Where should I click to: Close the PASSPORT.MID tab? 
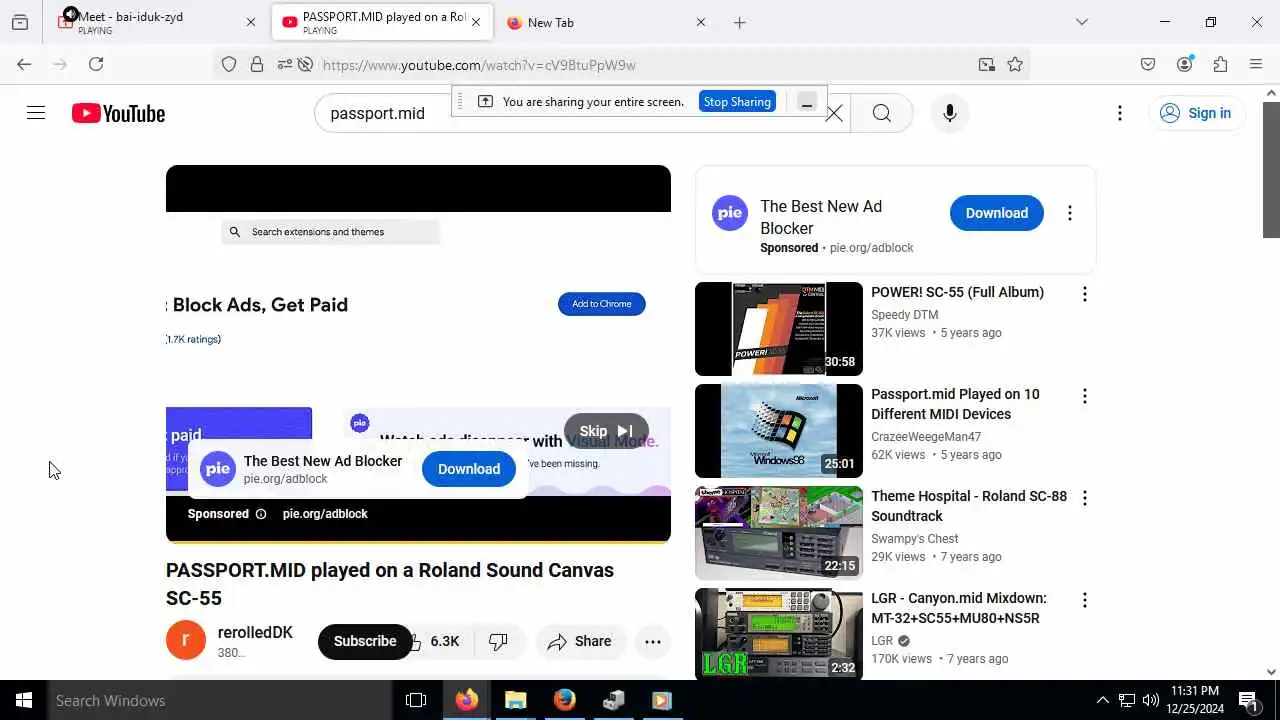[476, 22]
